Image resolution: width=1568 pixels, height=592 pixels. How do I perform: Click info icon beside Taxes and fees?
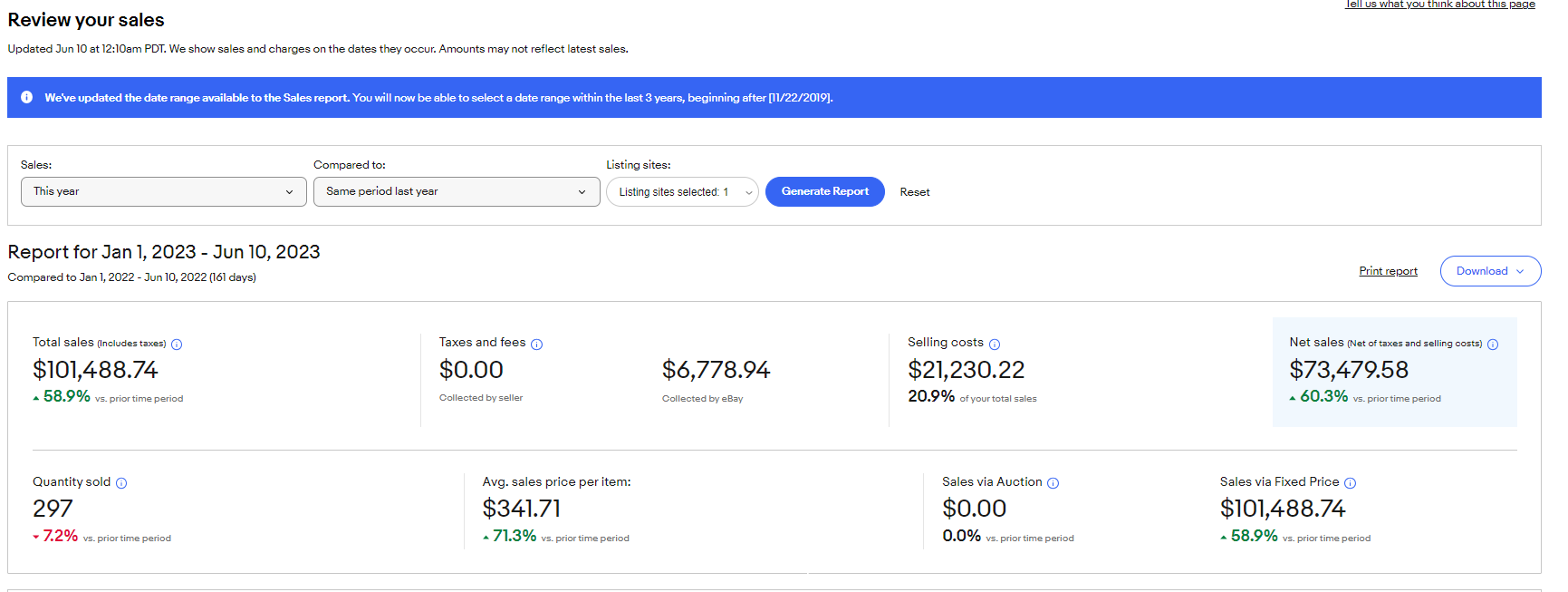[536, 345]
